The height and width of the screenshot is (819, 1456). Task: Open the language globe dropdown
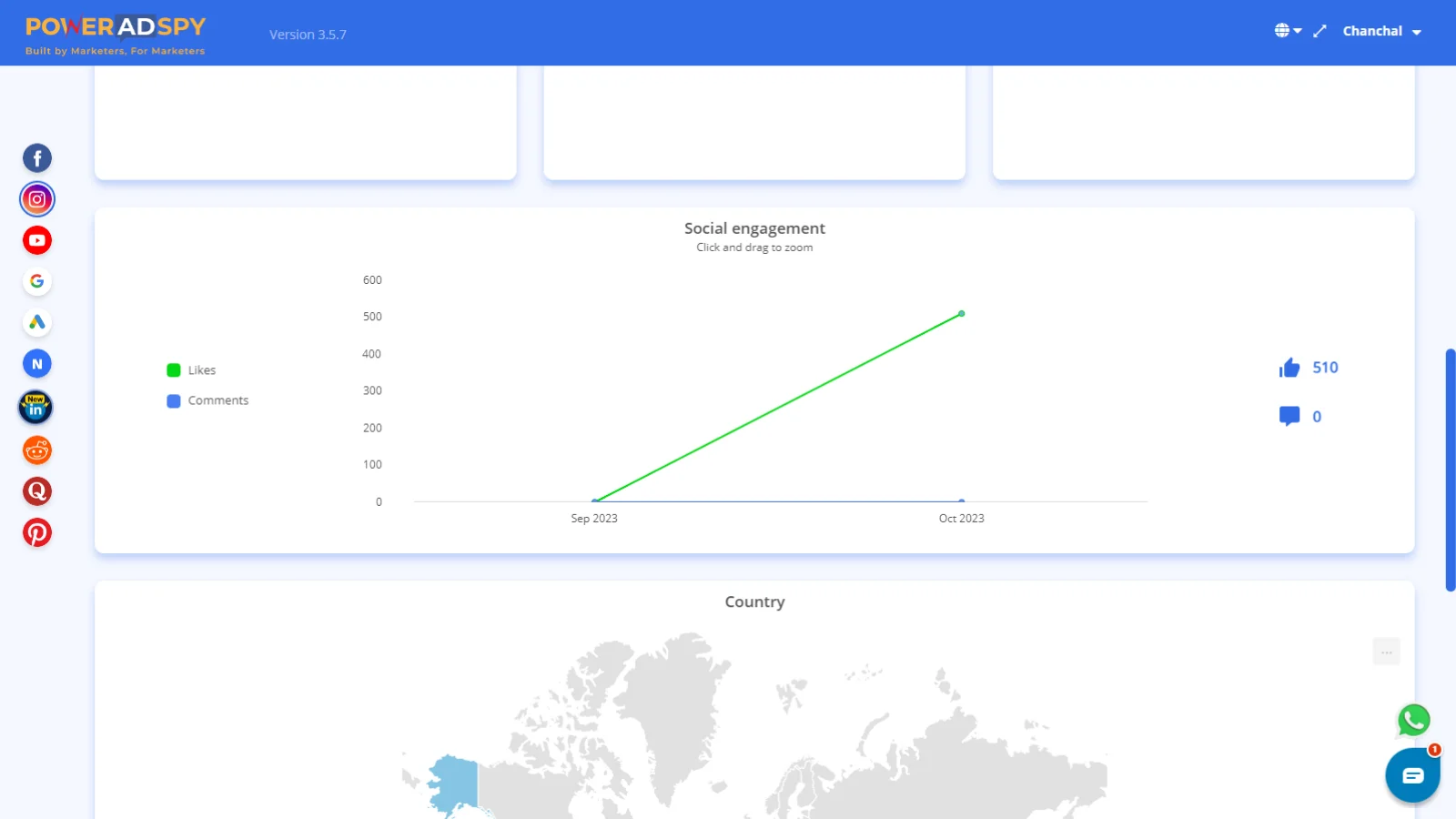1288,31
